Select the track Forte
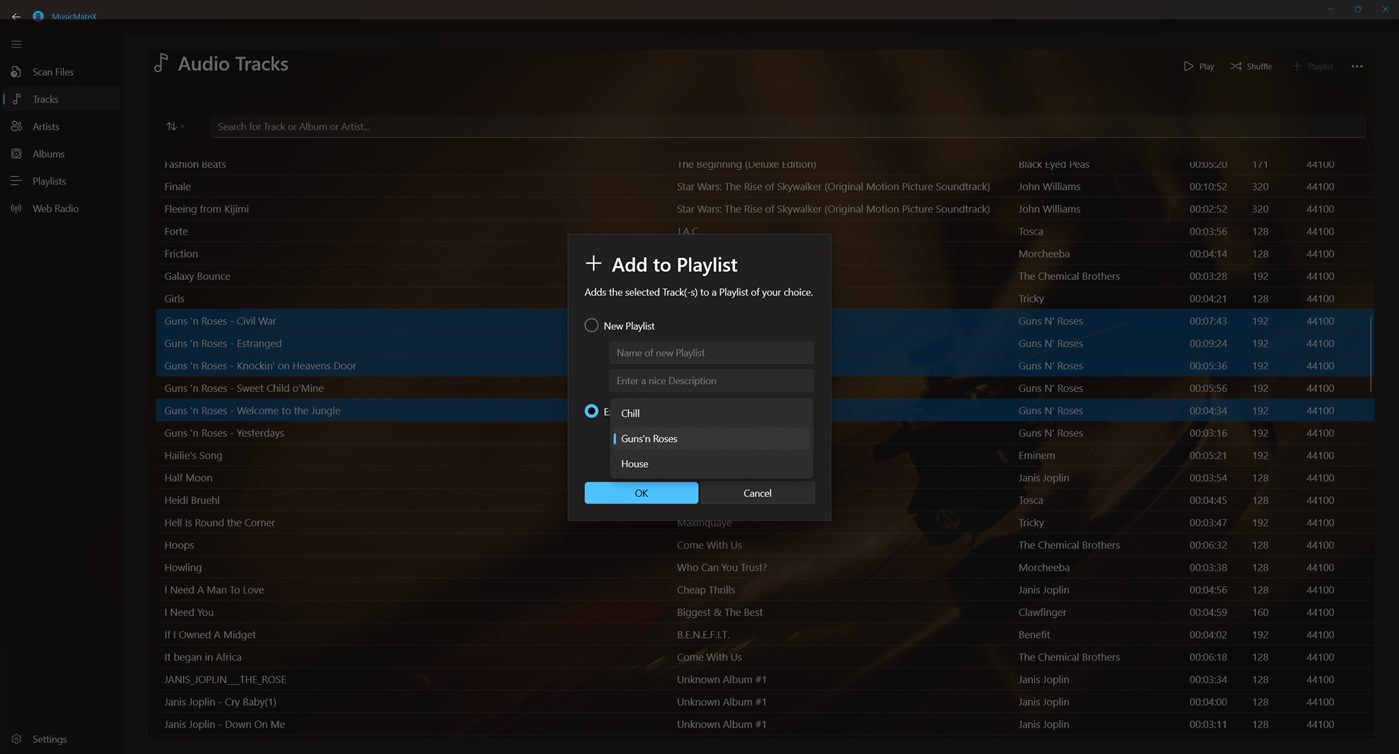Viewport: 1399px width, 754px height. pos(765,231)
